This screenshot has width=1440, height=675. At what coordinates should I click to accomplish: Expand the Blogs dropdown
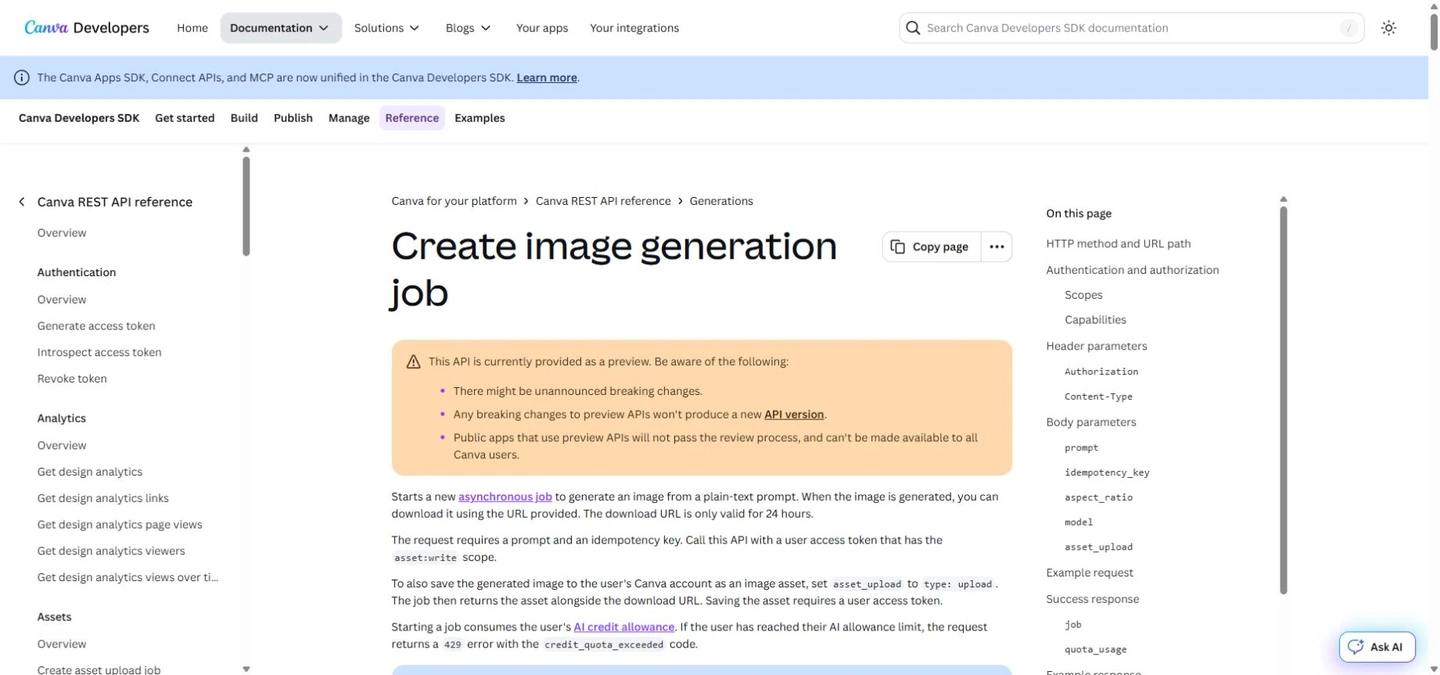[468, 28]
